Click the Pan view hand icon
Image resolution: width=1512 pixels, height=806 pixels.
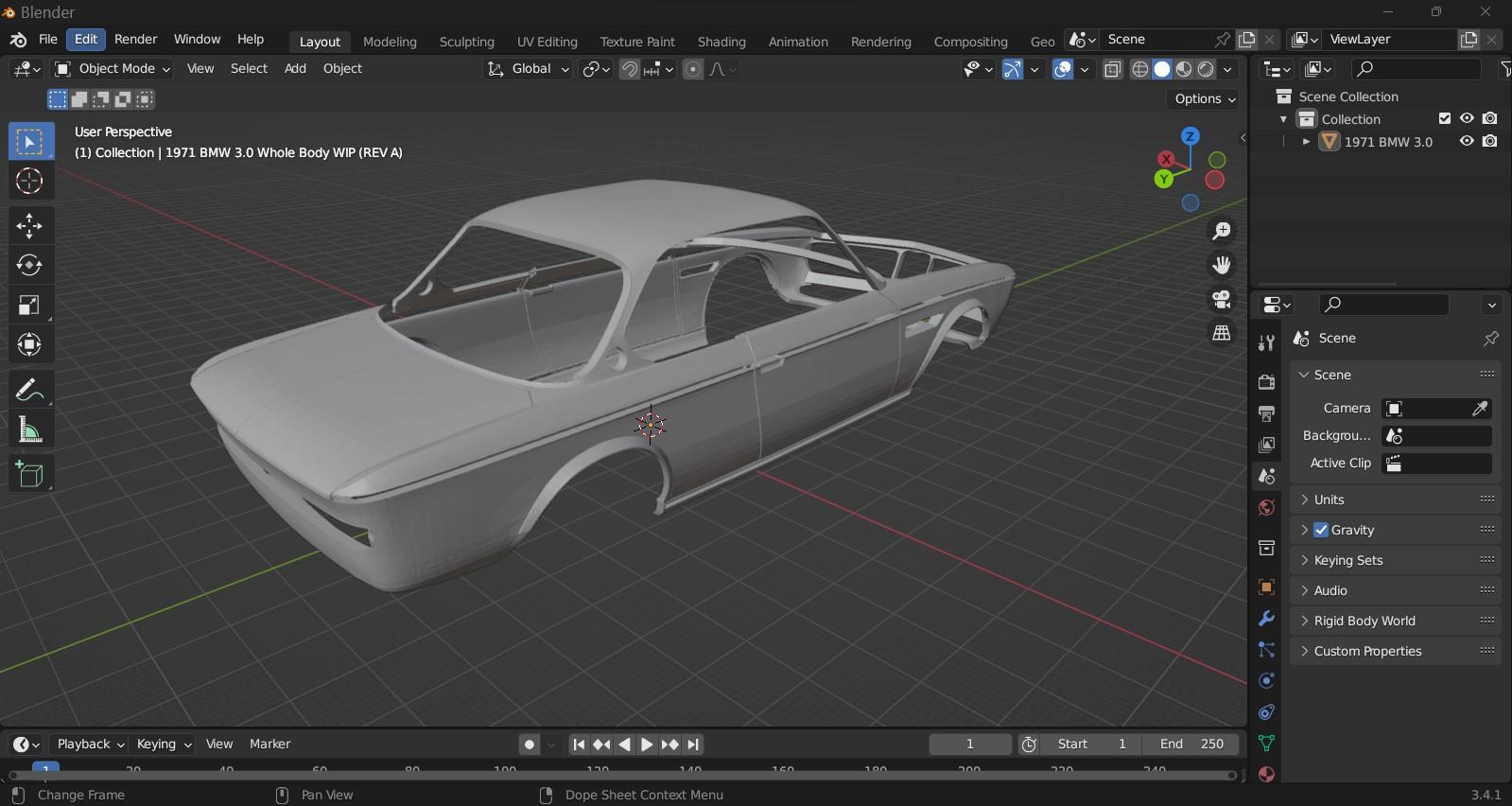pos(1222,265)
